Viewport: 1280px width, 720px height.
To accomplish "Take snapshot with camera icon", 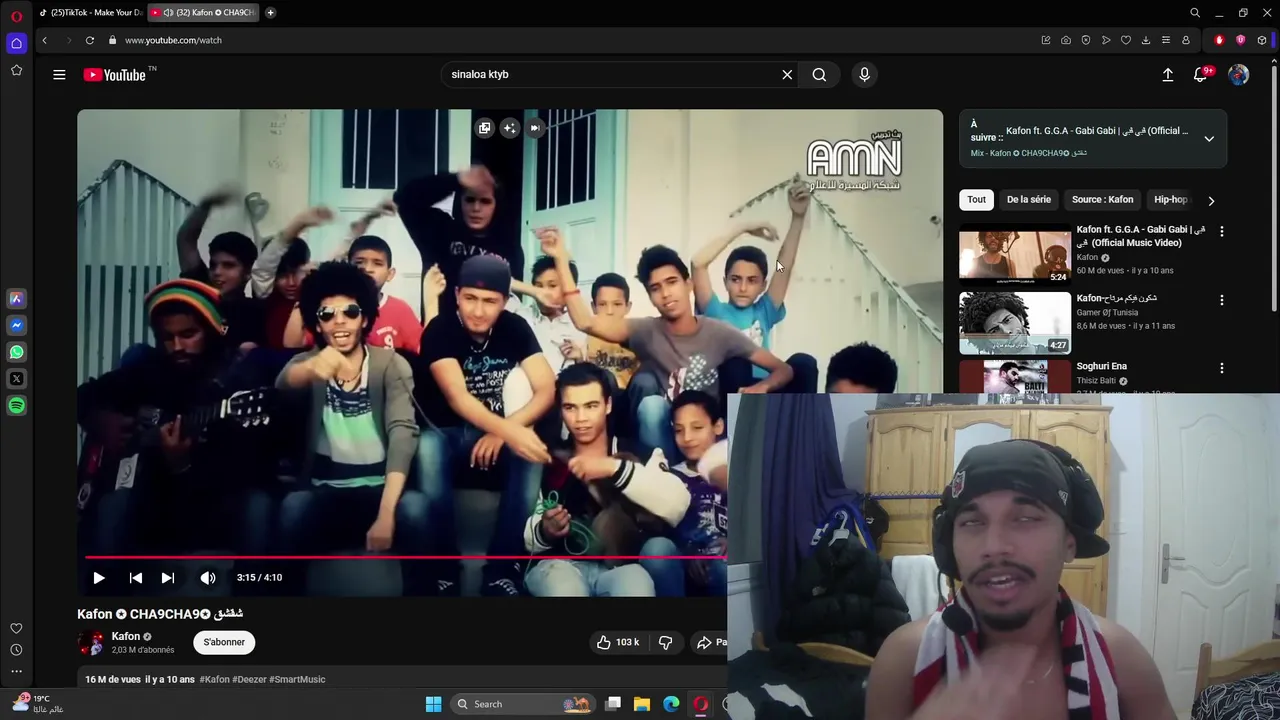I will click(x=1066, y=40).
